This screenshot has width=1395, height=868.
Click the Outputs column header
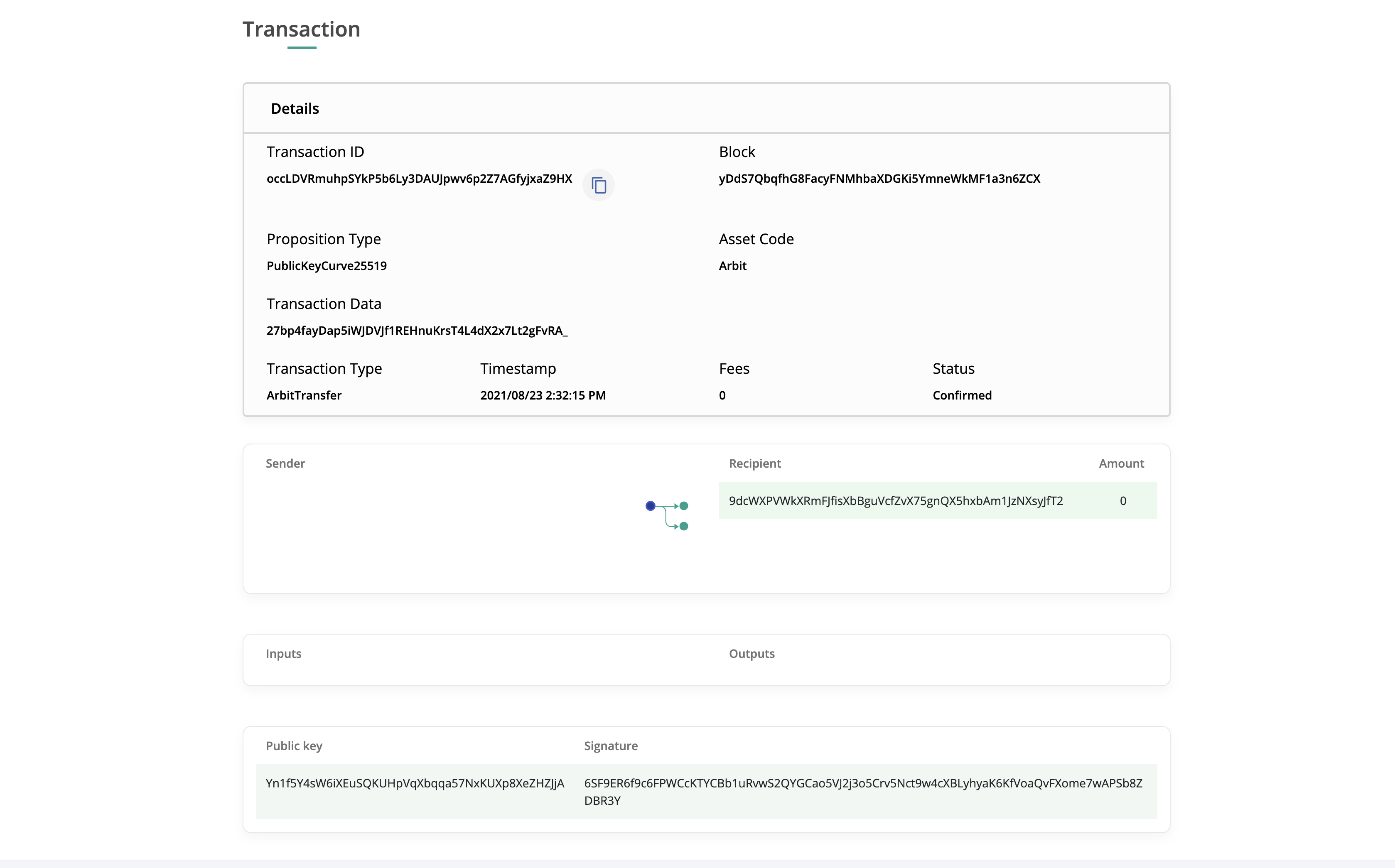click(x=752, y=653)
